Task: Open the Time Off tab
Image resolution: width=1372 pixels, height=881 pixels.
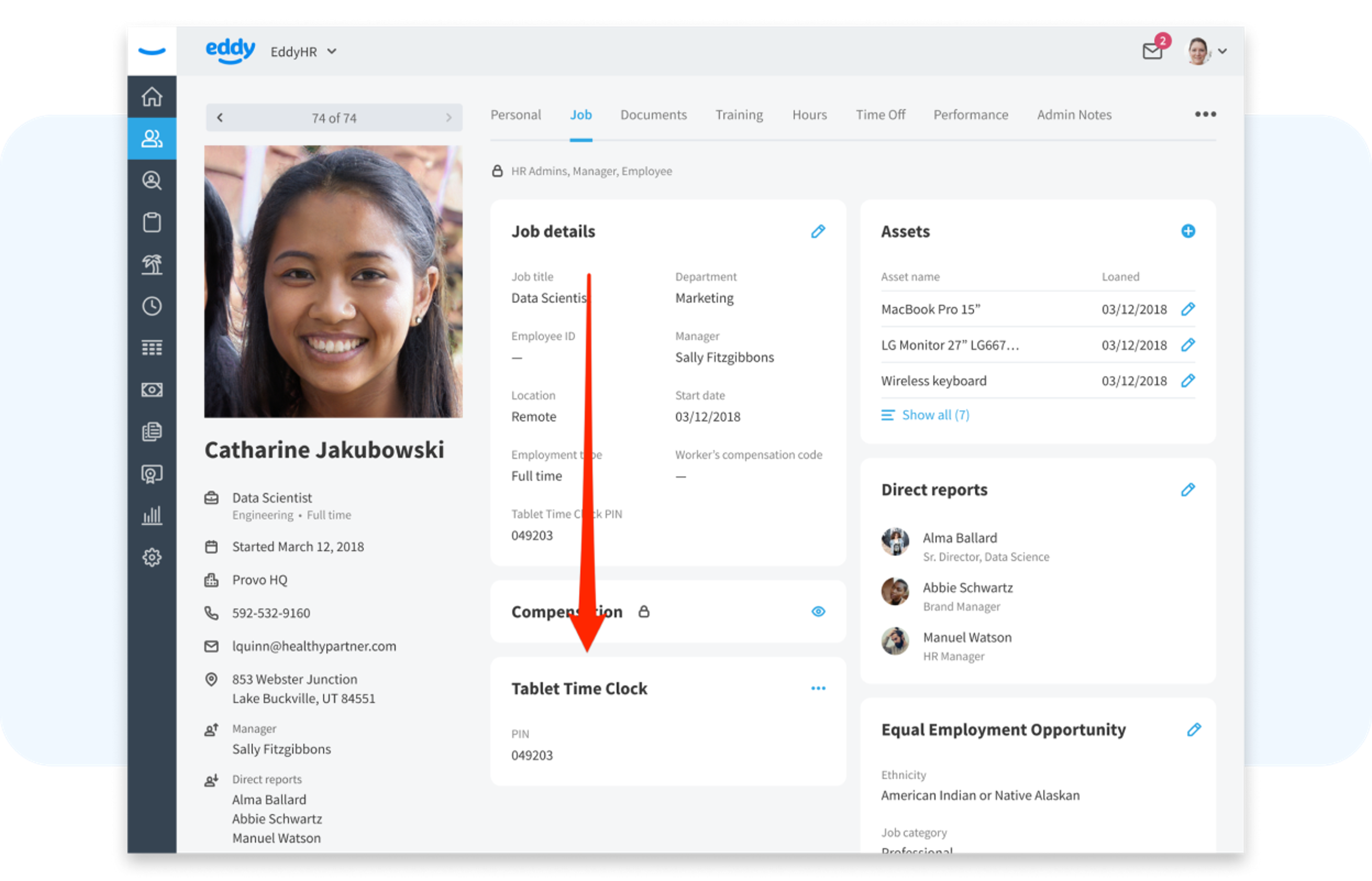Action: point(880,115)
